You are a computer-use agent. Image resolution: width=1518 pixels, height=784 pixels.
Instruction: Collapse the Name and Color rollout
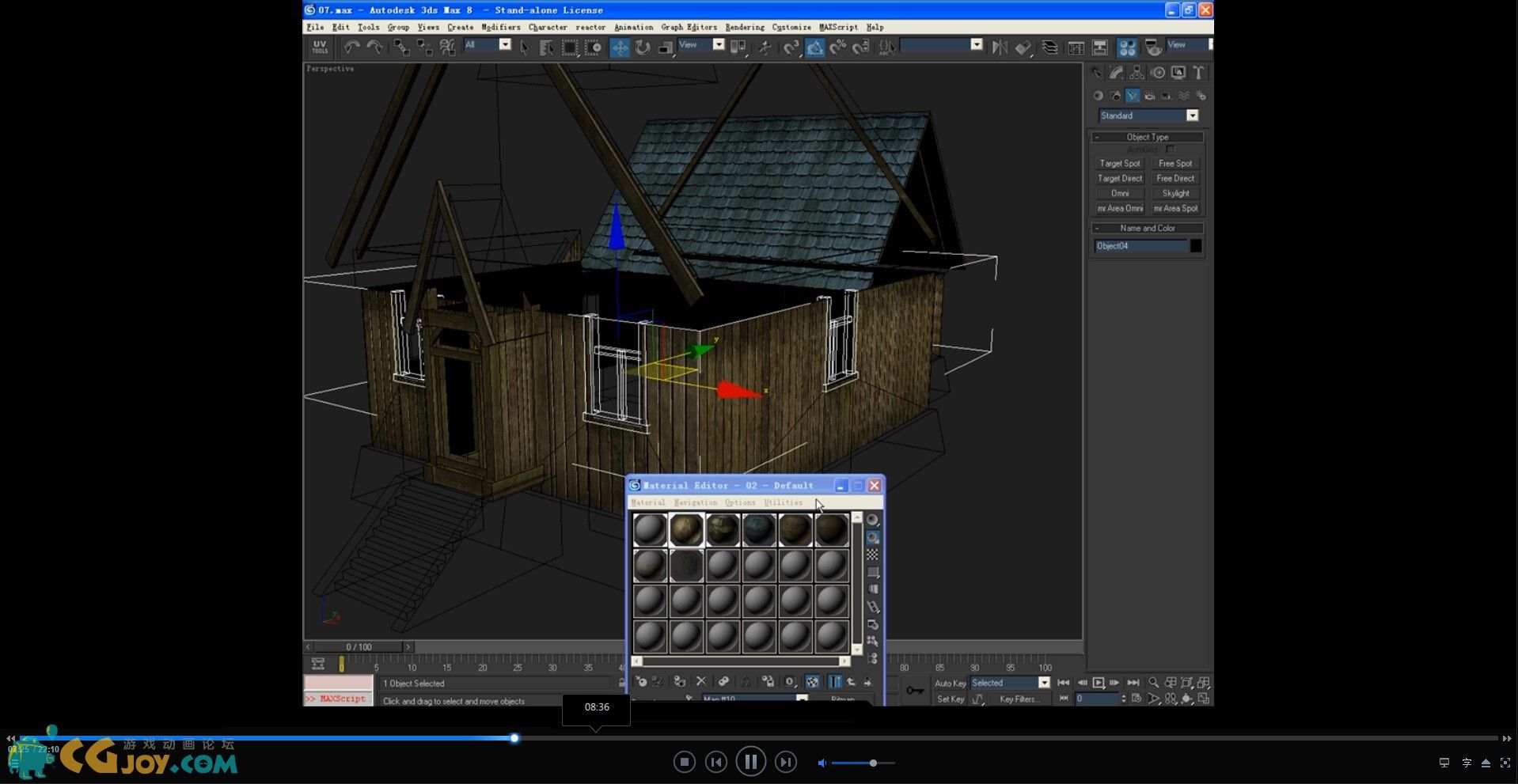point(1148,228)
